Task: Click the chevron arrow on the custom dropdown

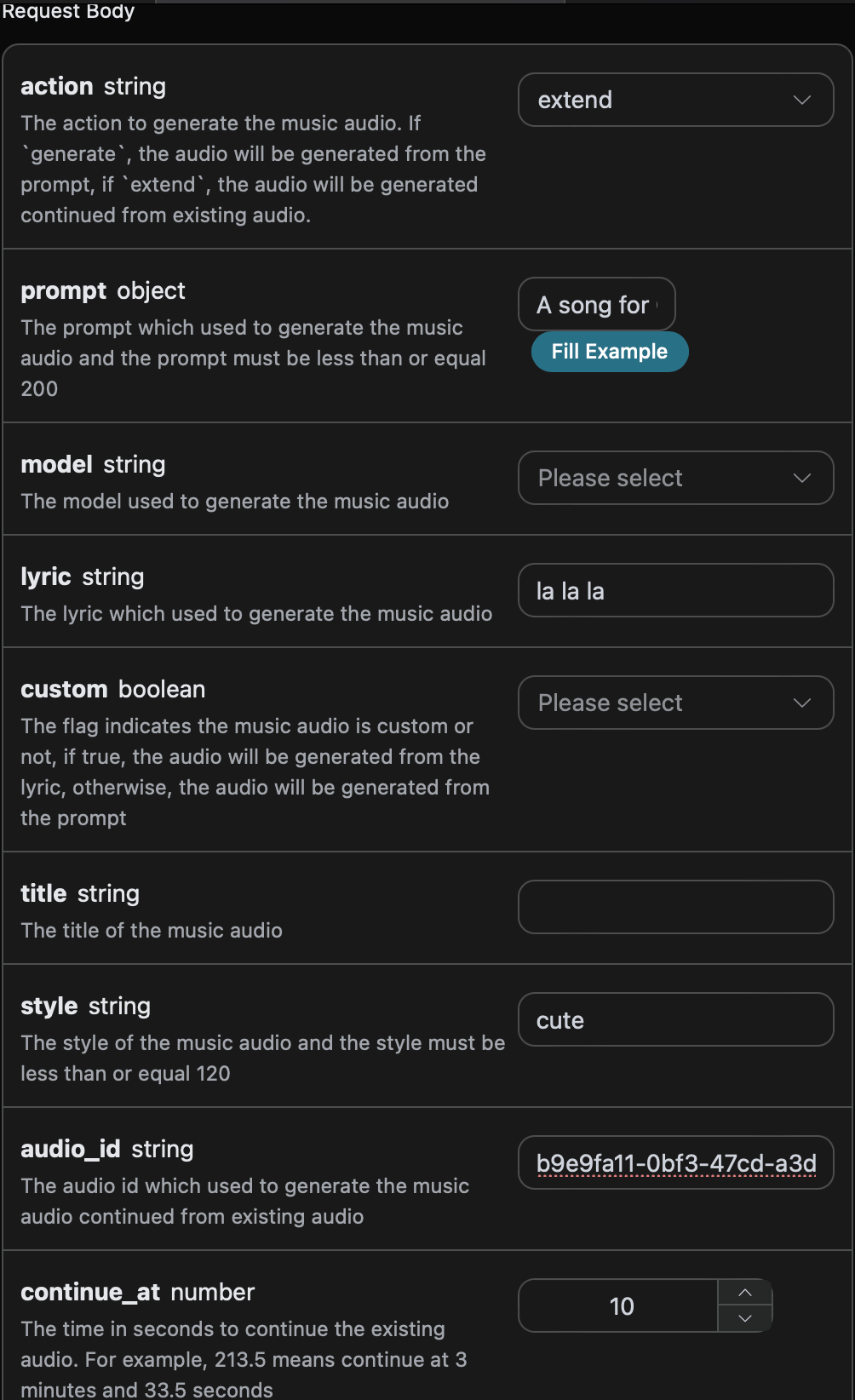Action: (x=801, y=703)
